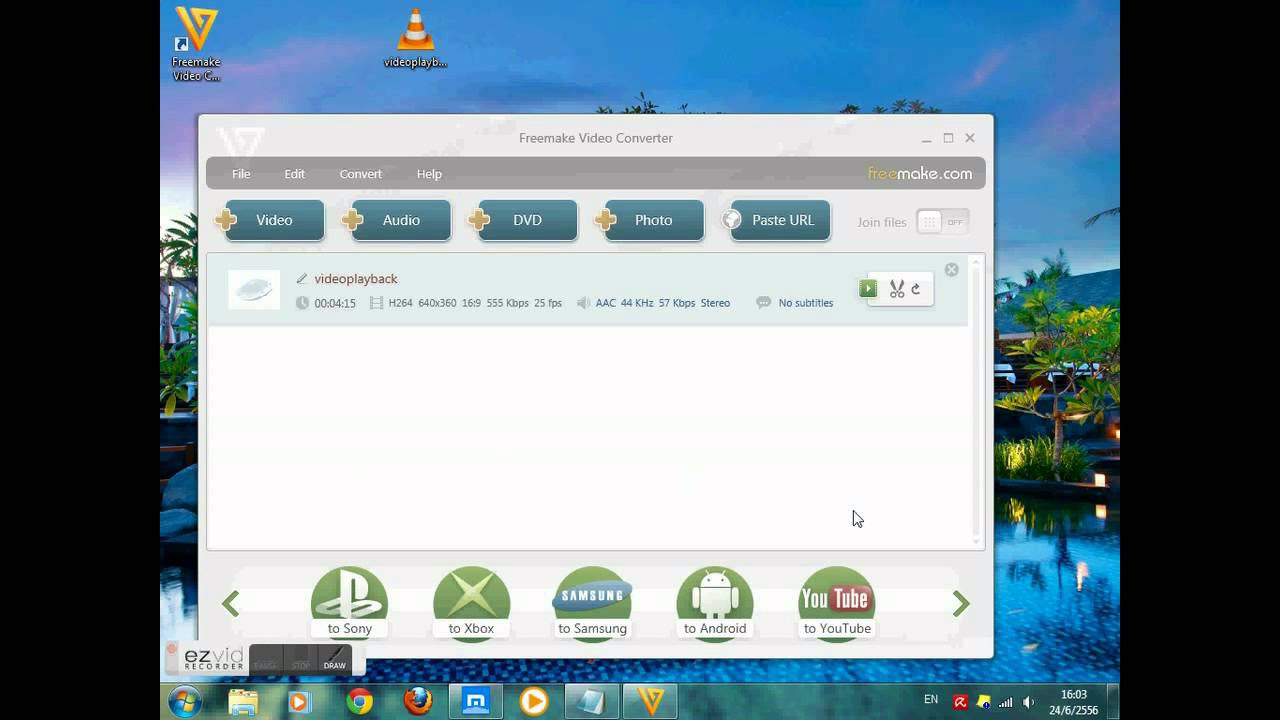Open the Help menu

429,174
